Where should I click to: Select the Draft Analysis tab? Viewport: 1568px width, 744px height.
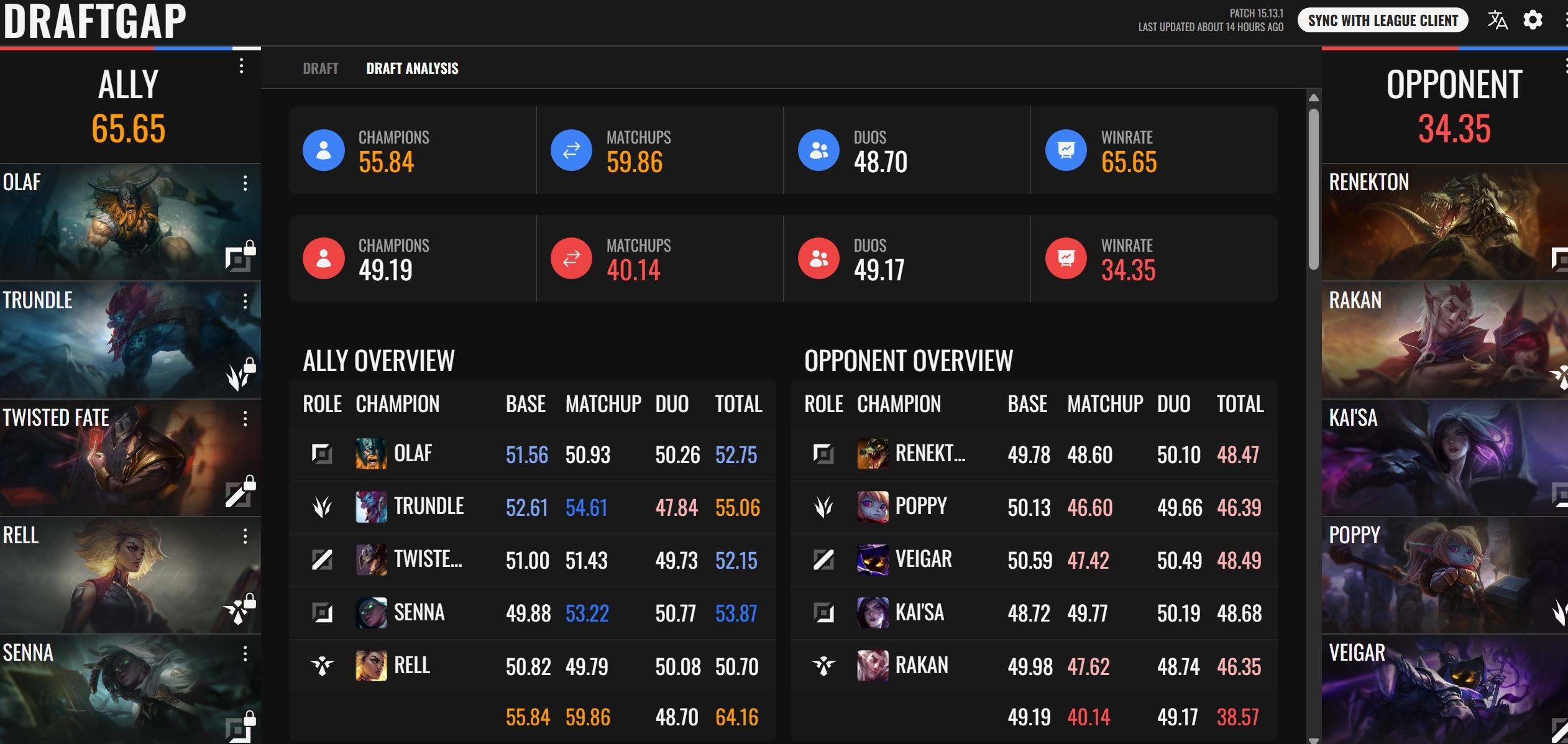coord(412,68)
